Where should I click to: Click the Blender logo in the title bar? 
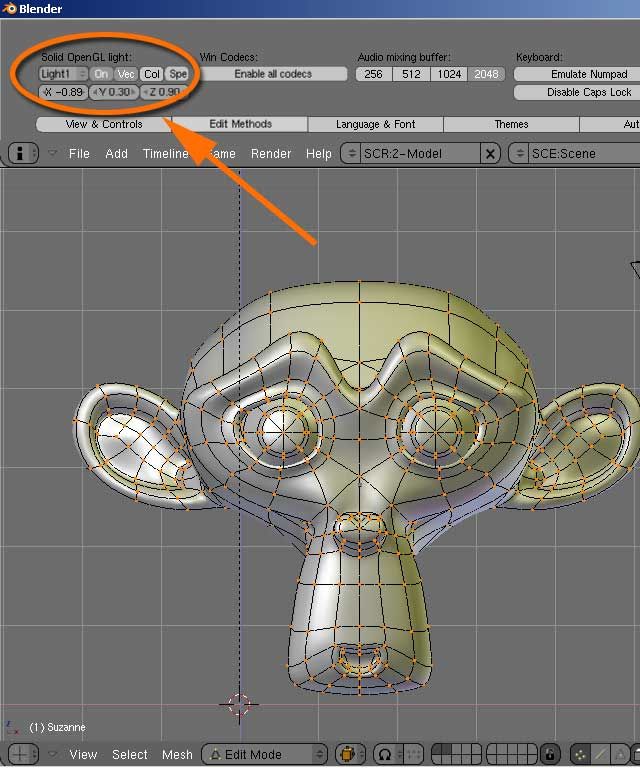[x=9, y=8]
